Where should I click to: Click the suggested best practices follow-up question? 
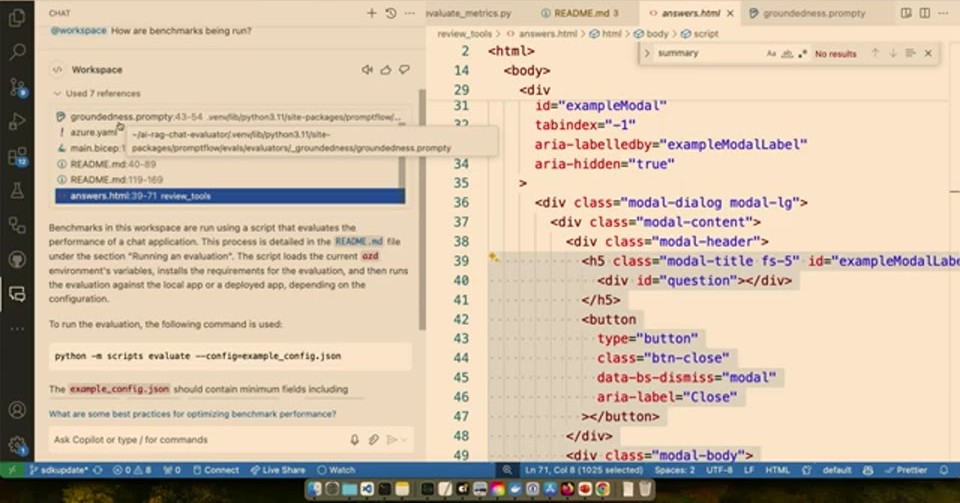pyautogui.click(x=193, y=414)
